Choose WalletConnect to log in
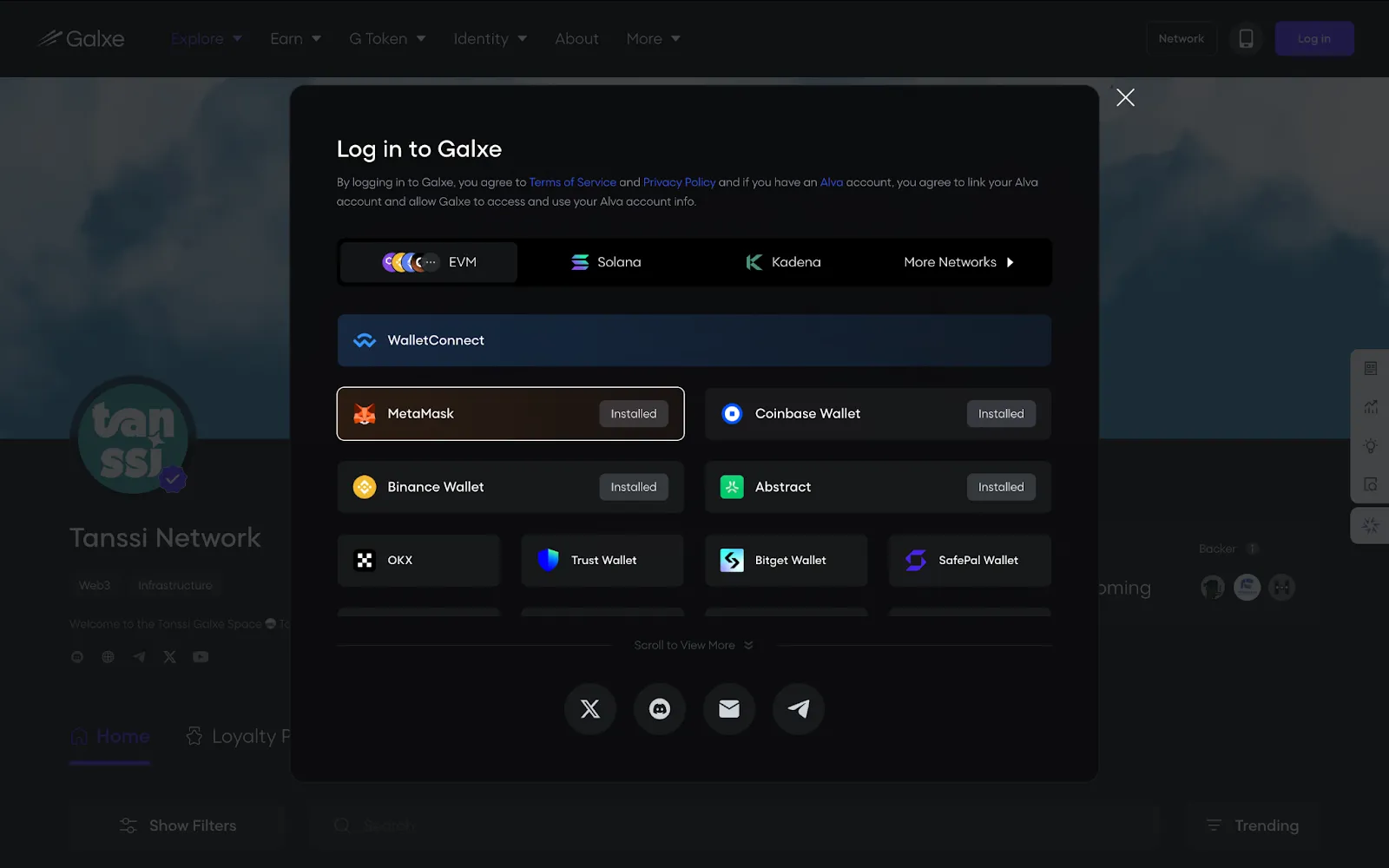Image resolution: width=1389 pixels, height=868 pixels. 694,340
